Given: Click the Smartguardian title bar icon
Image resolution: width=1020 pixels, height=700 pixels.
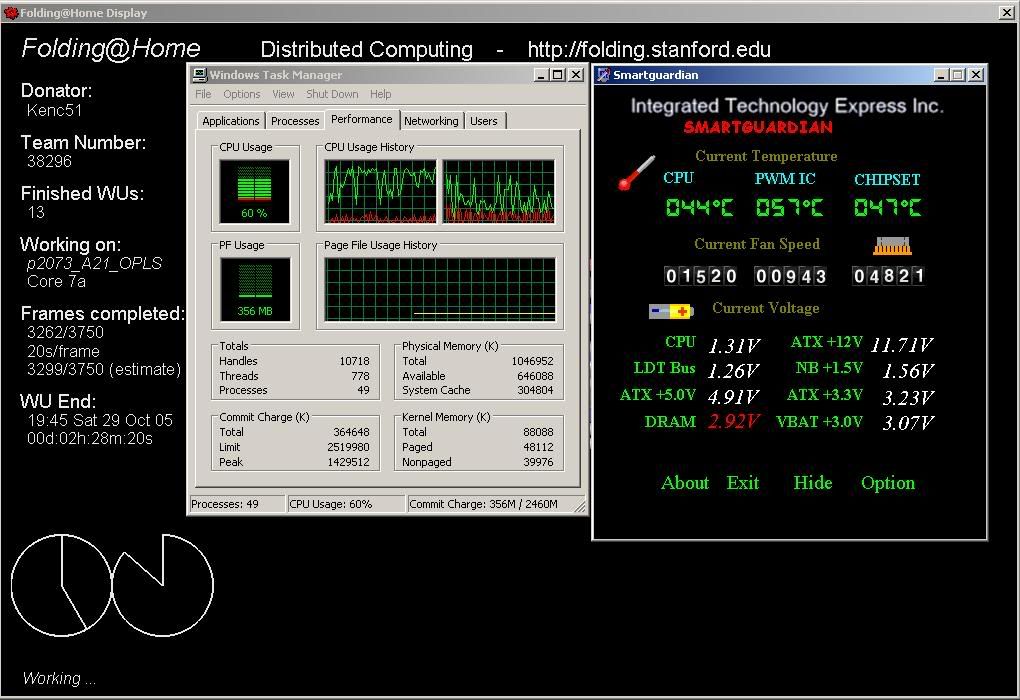Looking at the screenshot, I should (604, 75).
